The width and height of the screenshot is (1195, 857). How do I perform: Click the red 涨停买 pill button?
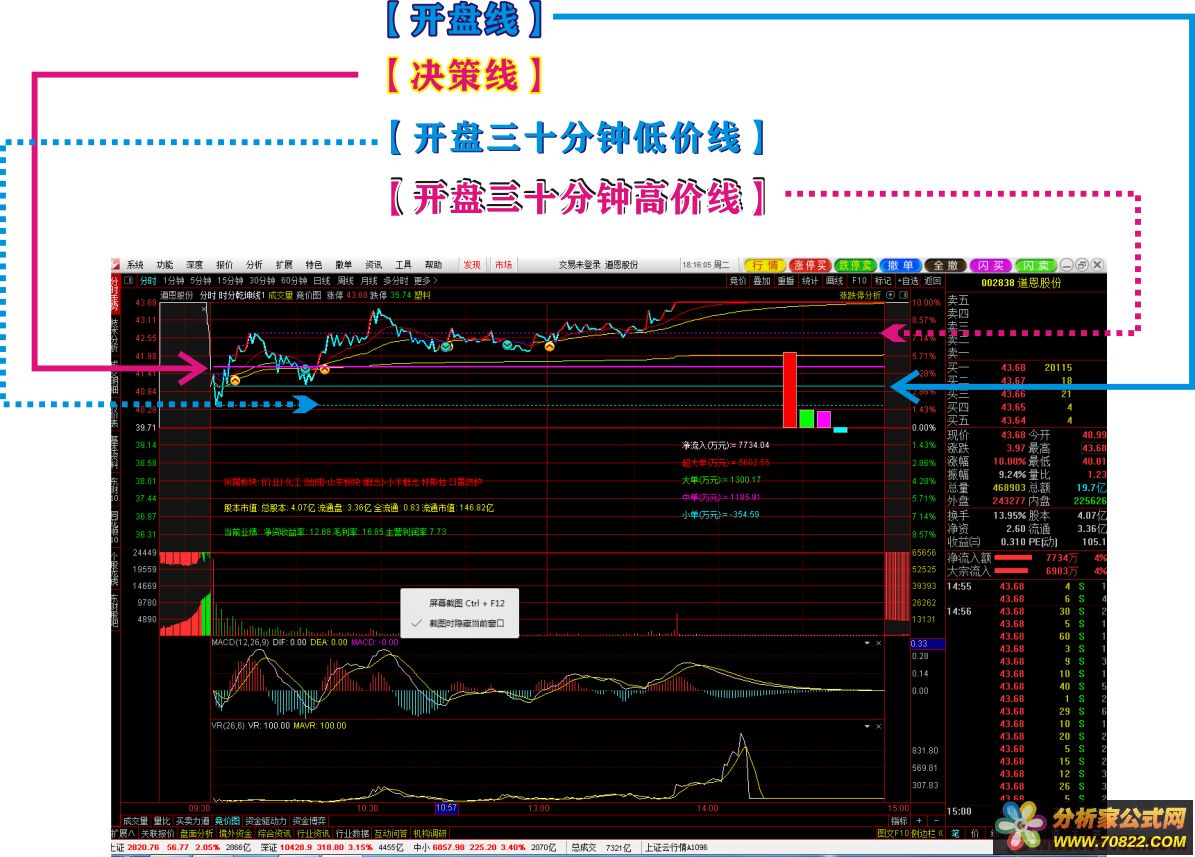810,265
